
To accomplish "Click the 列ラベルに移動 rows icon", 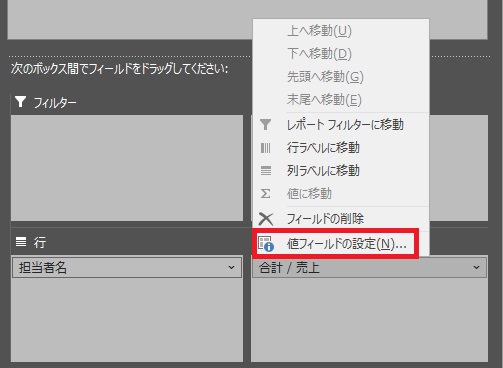I will click(x=266, y=171).
